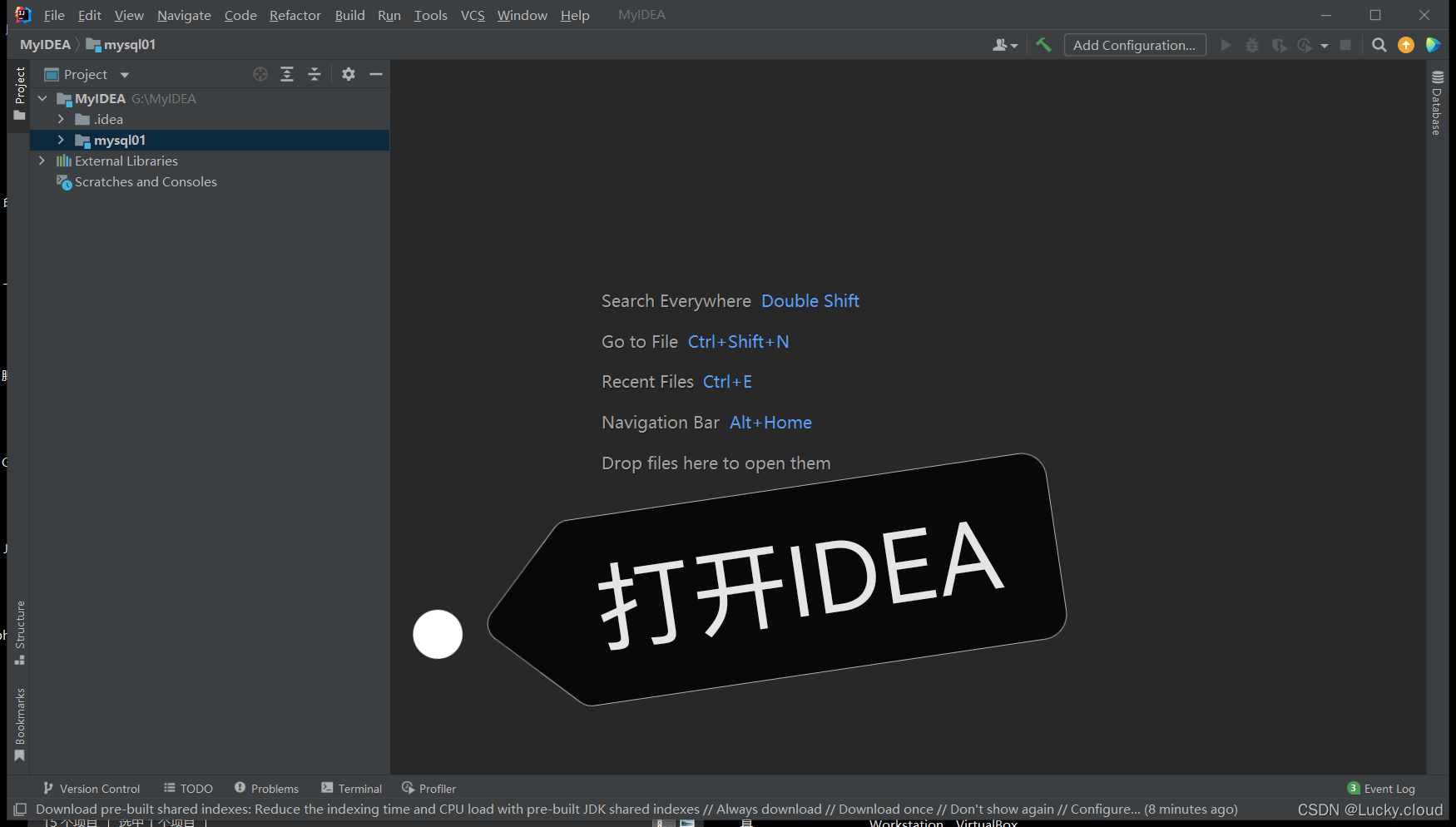
Task: Click the Don't show again link
Action: click(1001, 809)
